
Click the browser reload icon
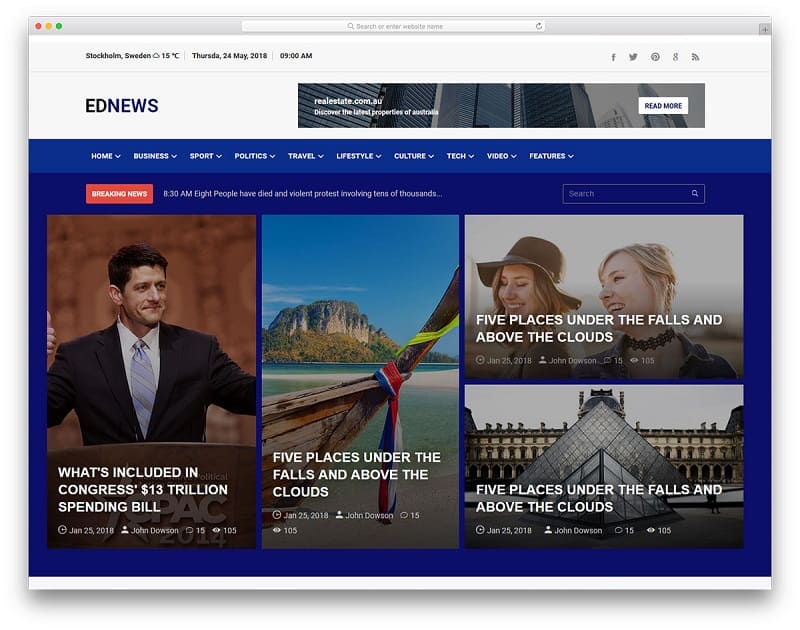pos(539,26)
